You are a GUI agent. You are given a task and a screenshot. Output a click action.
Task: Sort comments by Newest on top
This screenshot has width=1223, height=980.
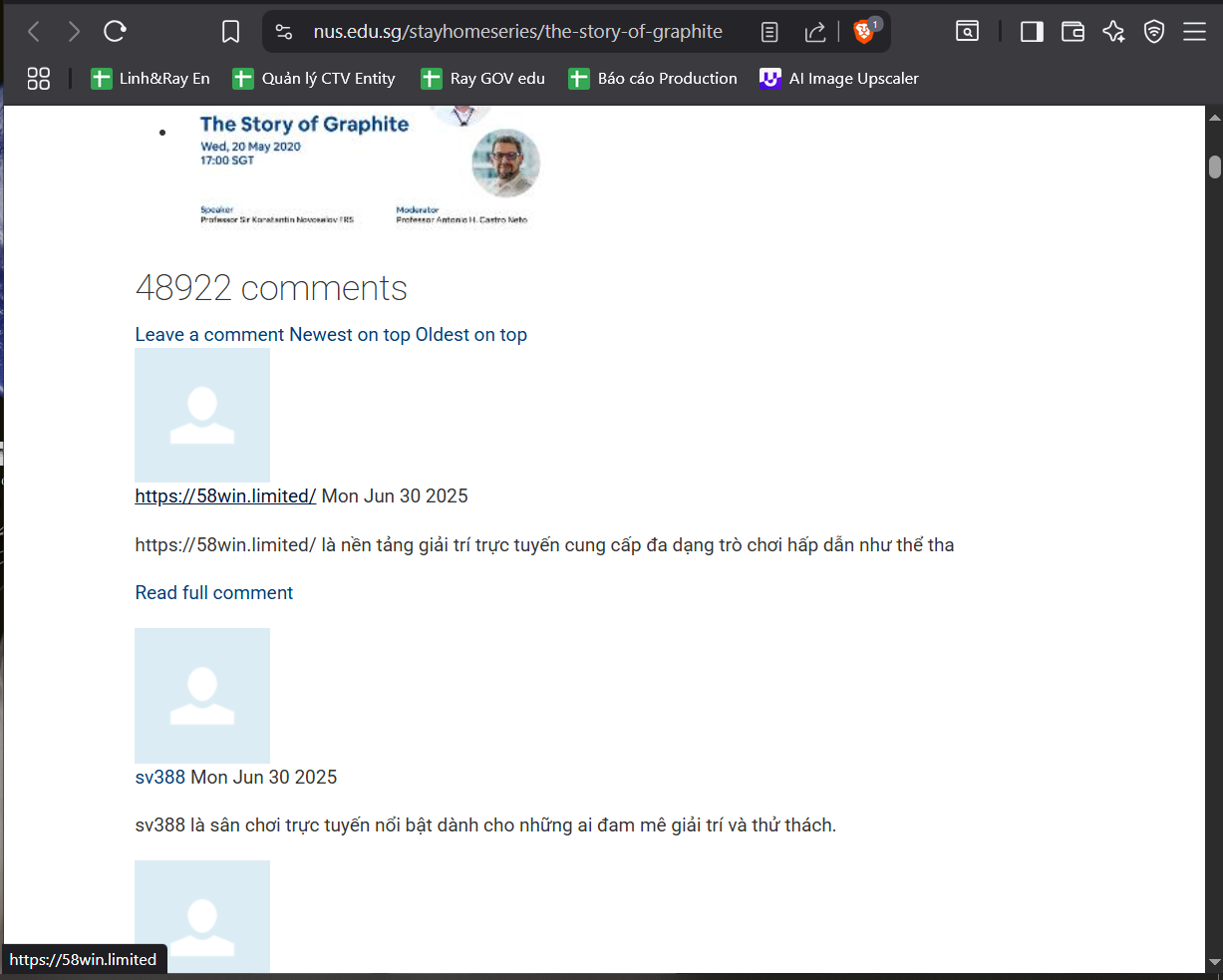pos(350,335)
